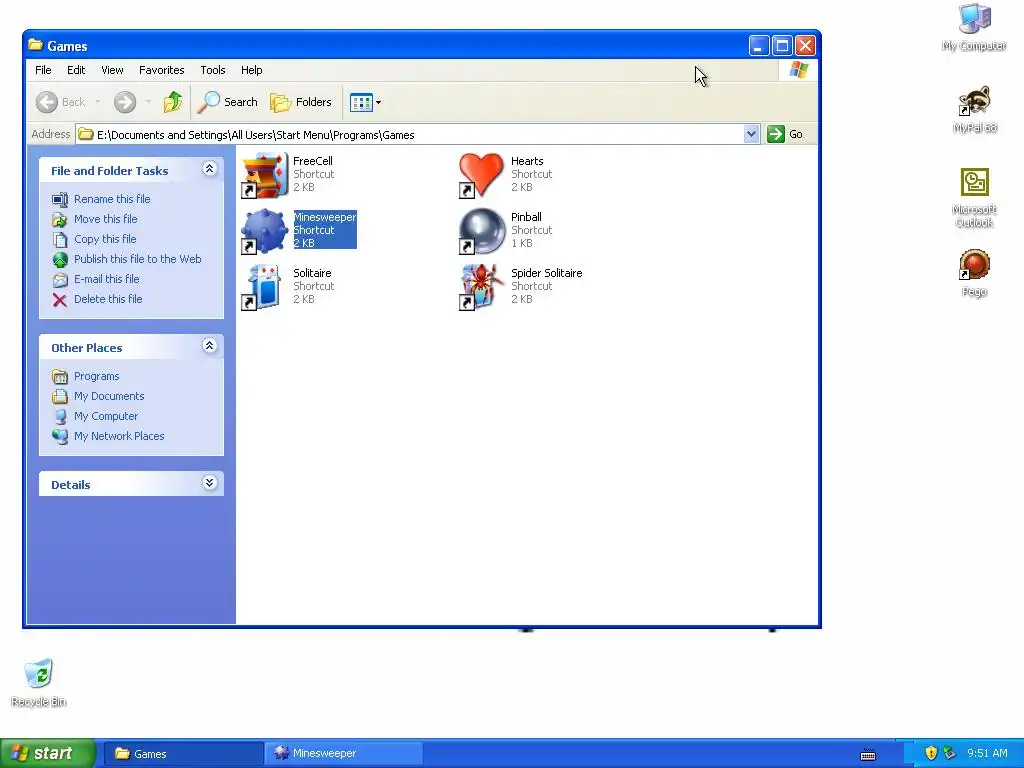Click Publish this file to the Web
Screen dimensions: 1024x768
point(137,259)
